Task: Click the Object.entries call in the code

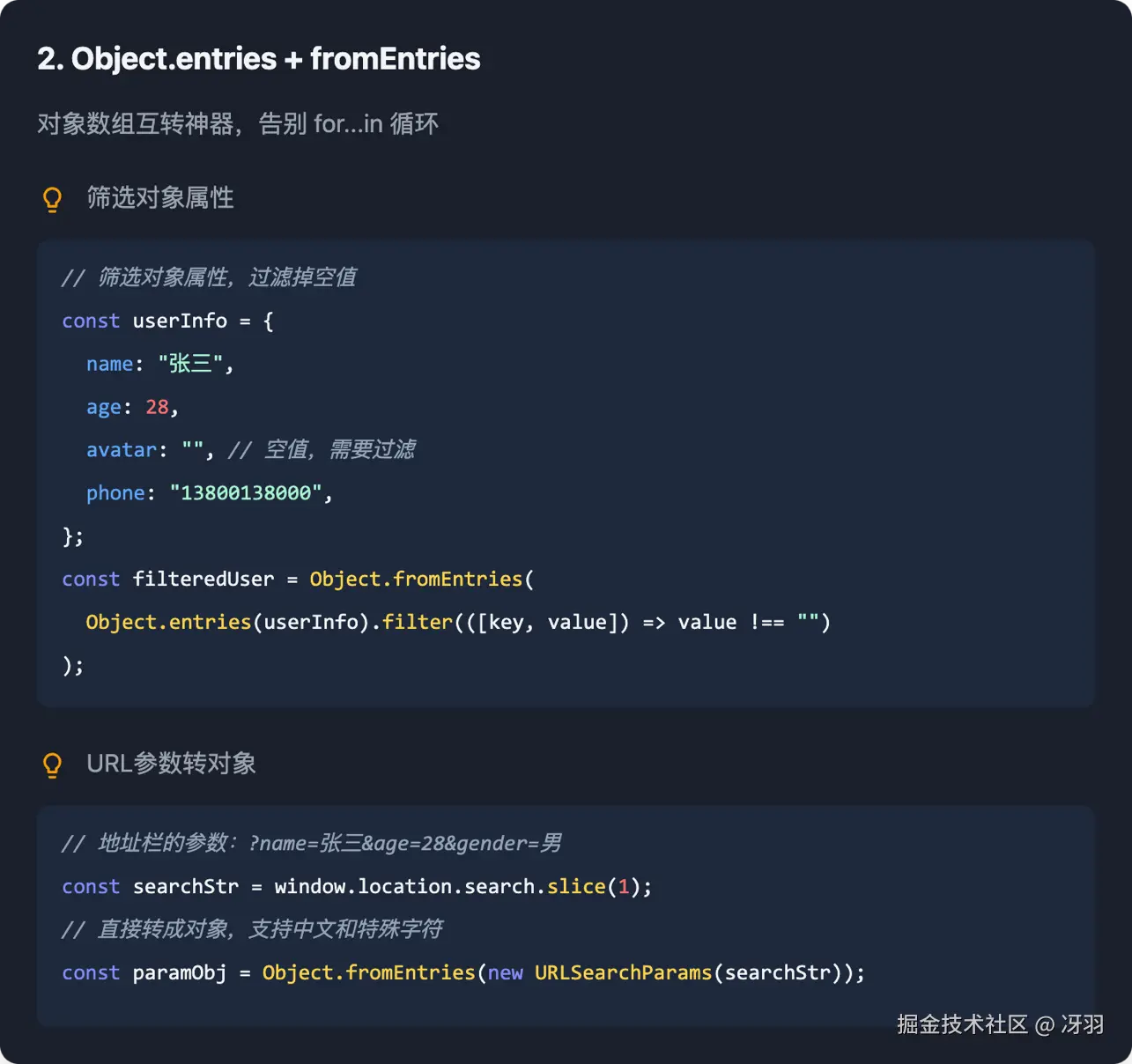Action: pyautogui.click(x=168, y=623)
